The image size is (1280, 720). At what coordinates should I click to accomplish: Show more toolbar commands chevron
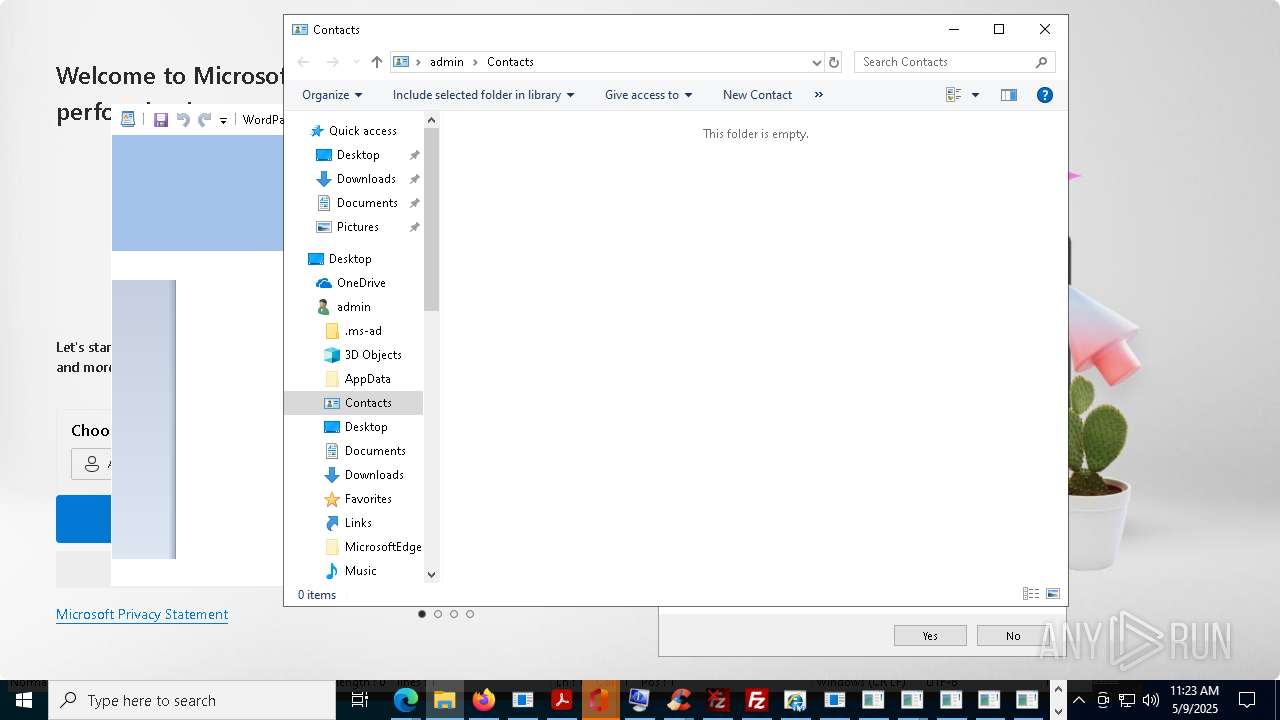(x=819, y=95)
